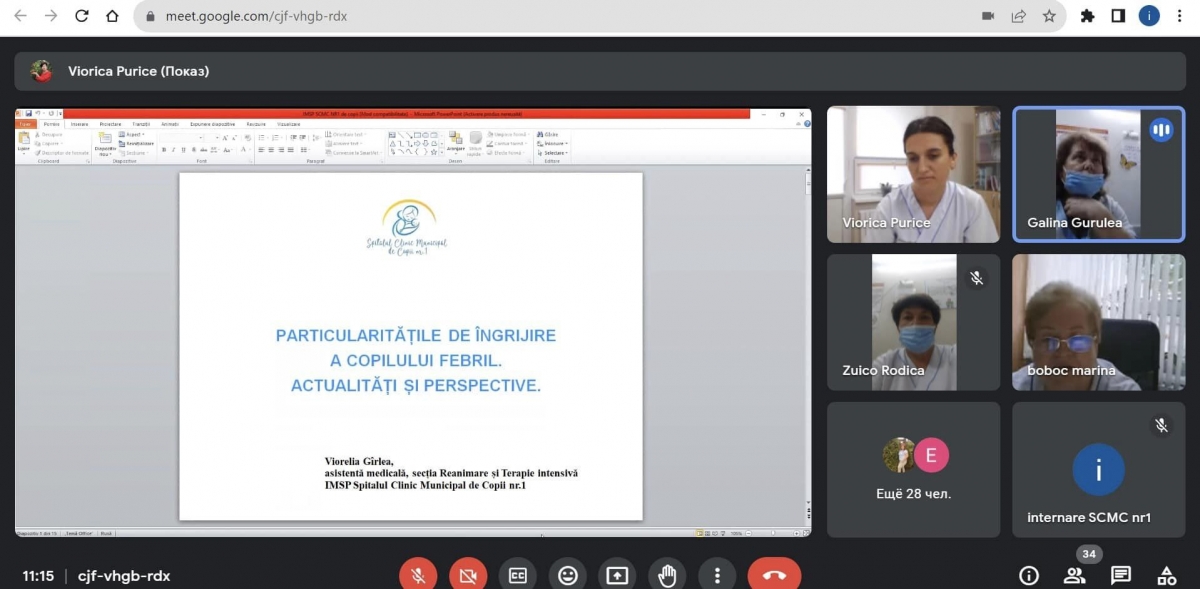The image size is (1200, 589).
Task: Open the 28 other participants tile
Action: coord(913,469)
